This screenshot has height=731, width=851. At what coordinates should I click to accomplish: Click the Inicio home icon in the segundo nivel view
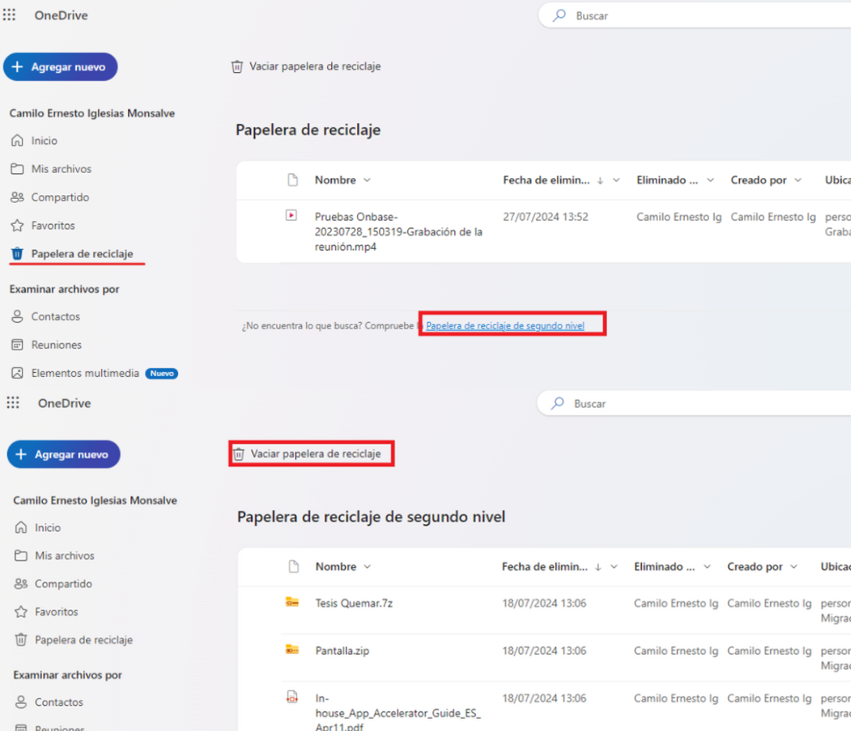[x=21, y=527]
